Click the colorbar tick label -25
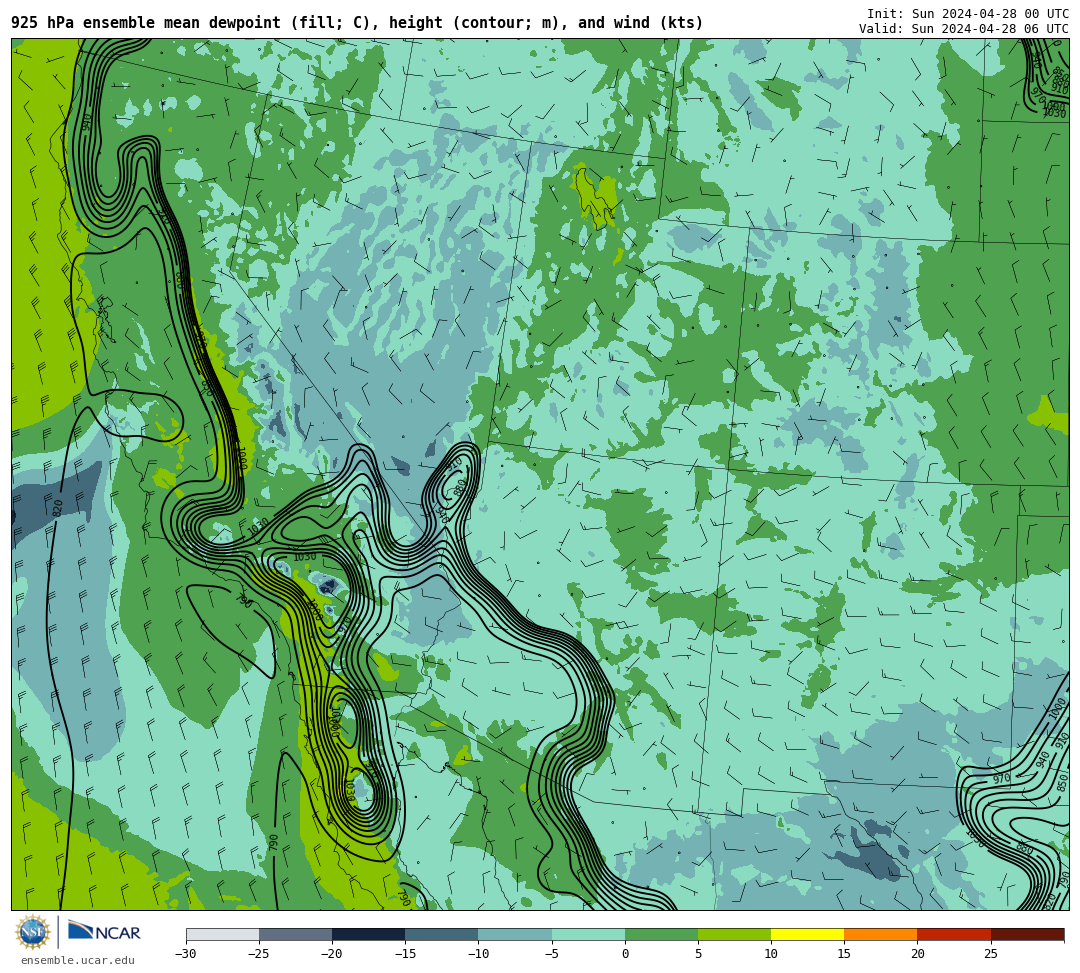The width and height of the screenshot is (1080, 973). [259, 954]
